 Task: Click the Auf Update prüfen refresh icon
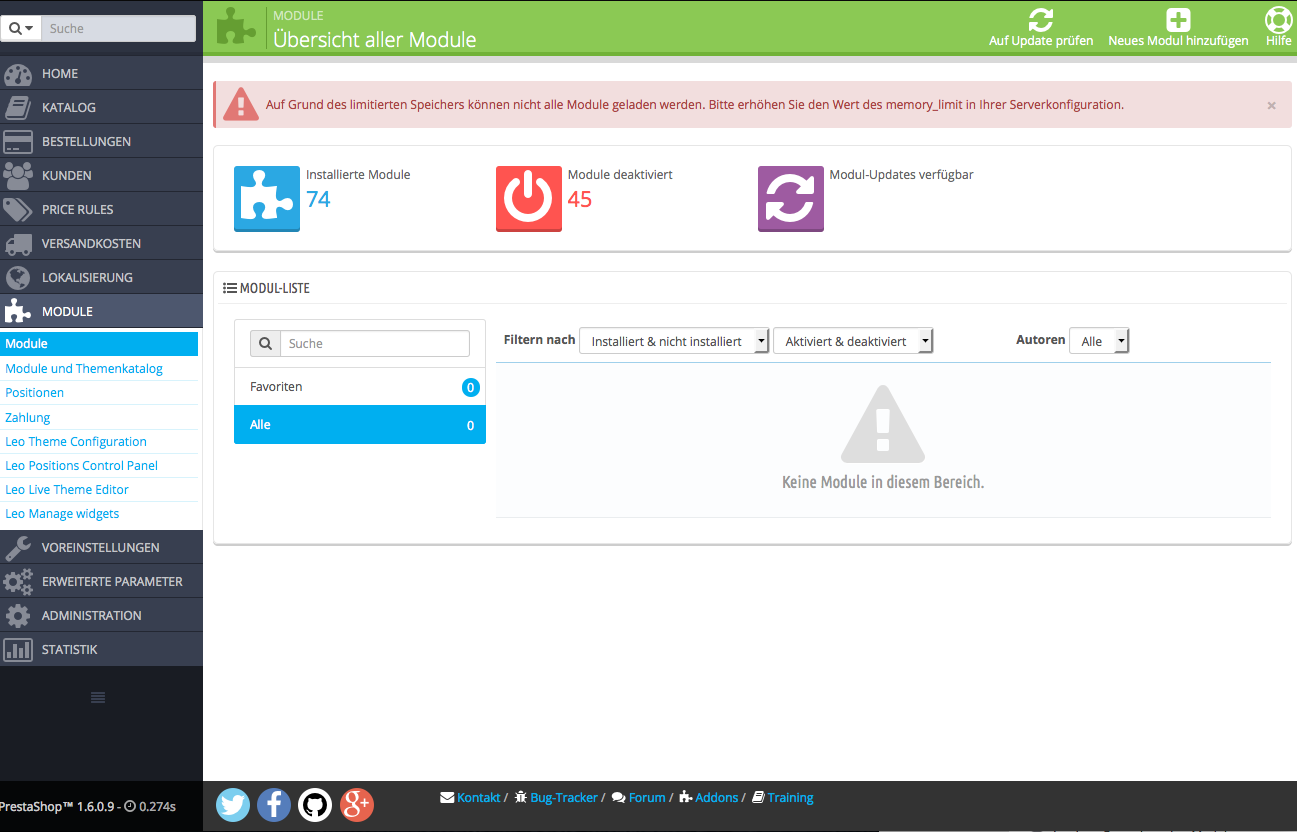tap(1041, 20)
